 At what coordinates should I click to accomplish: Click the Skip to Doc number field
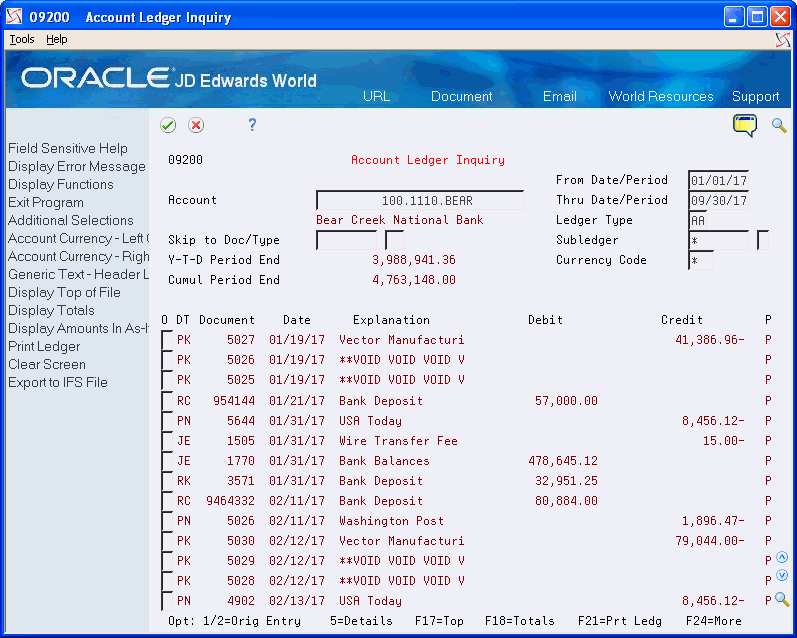point(347,240)
